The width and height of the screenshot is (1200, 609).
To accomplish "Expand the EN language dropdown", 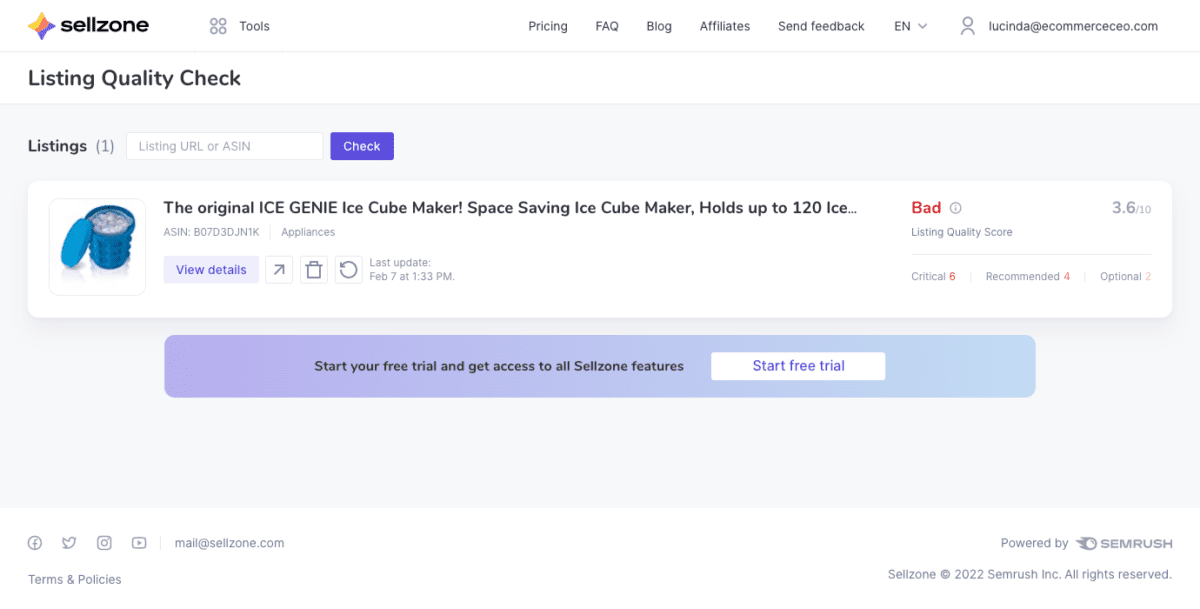I will pos(911,26).
